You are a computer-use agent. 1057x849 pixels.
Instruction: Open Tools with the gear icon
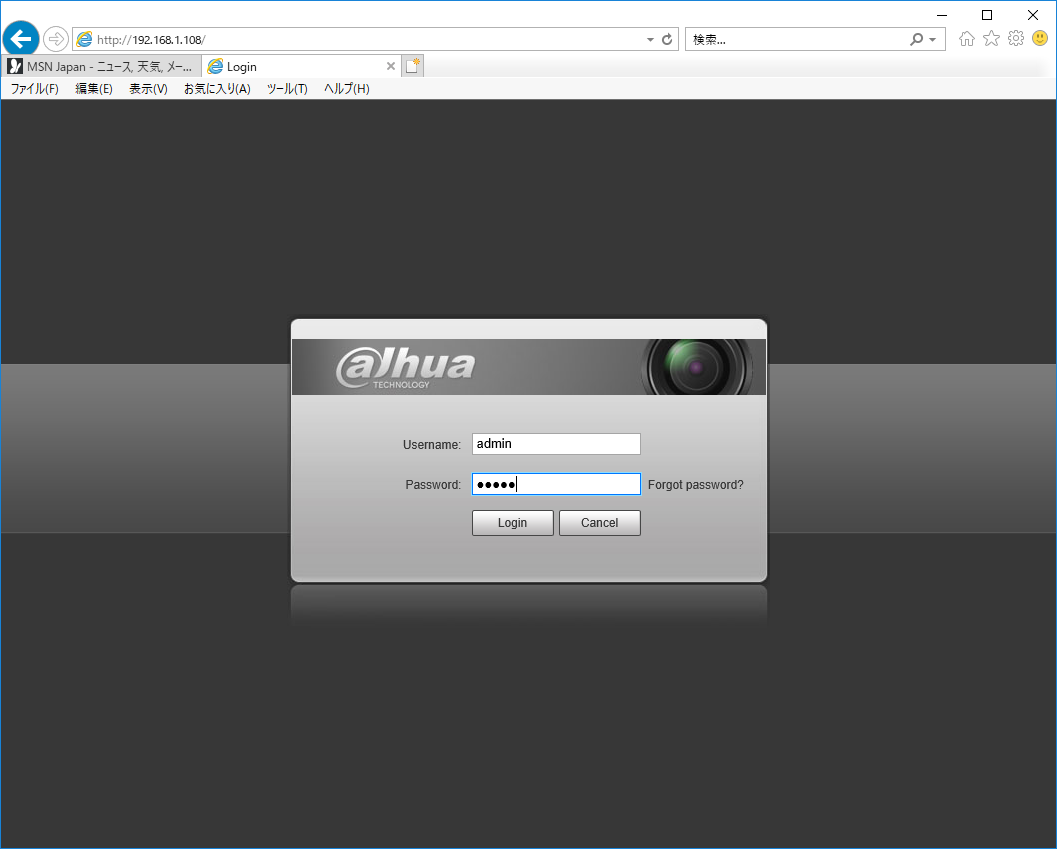point(1016,38)
